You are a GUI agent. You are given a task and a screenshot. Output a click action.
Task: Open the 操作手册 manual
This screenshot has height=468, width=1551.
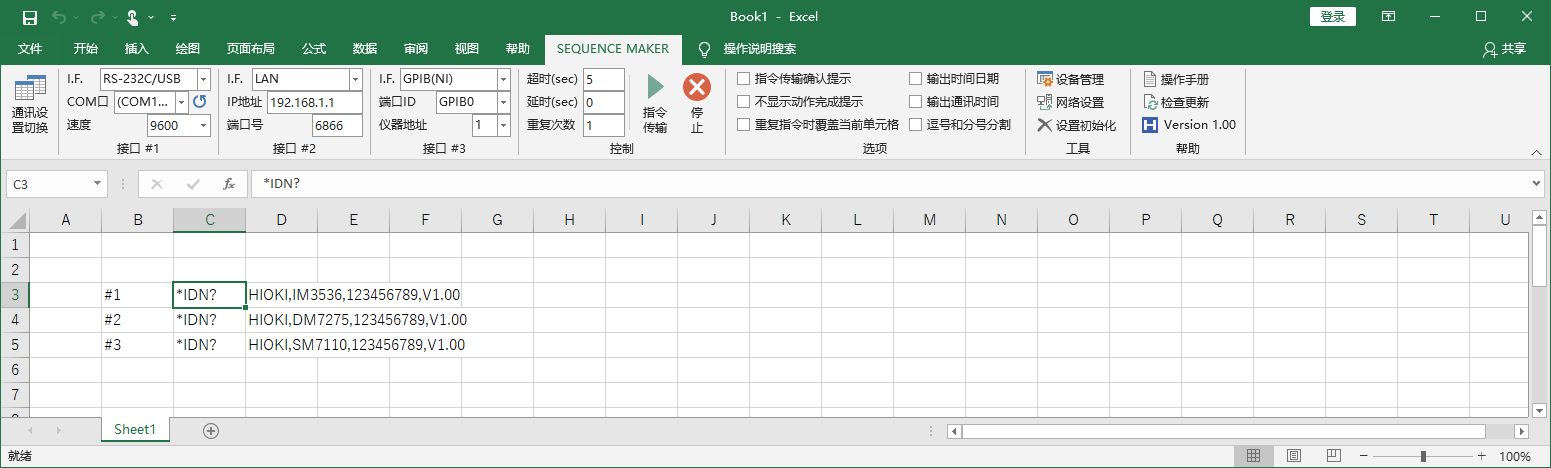(x=1177, y=79)
